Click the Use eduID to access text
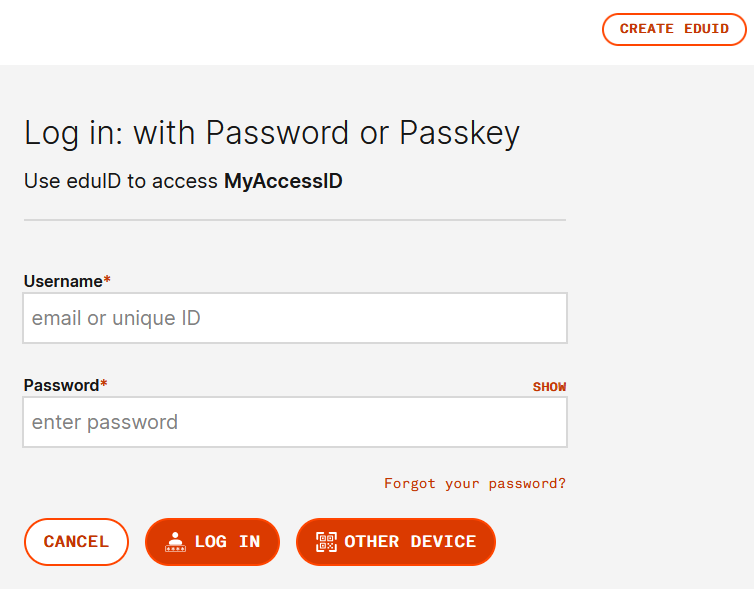This screenshot has height=589, width=754. [x=121, y=181]
